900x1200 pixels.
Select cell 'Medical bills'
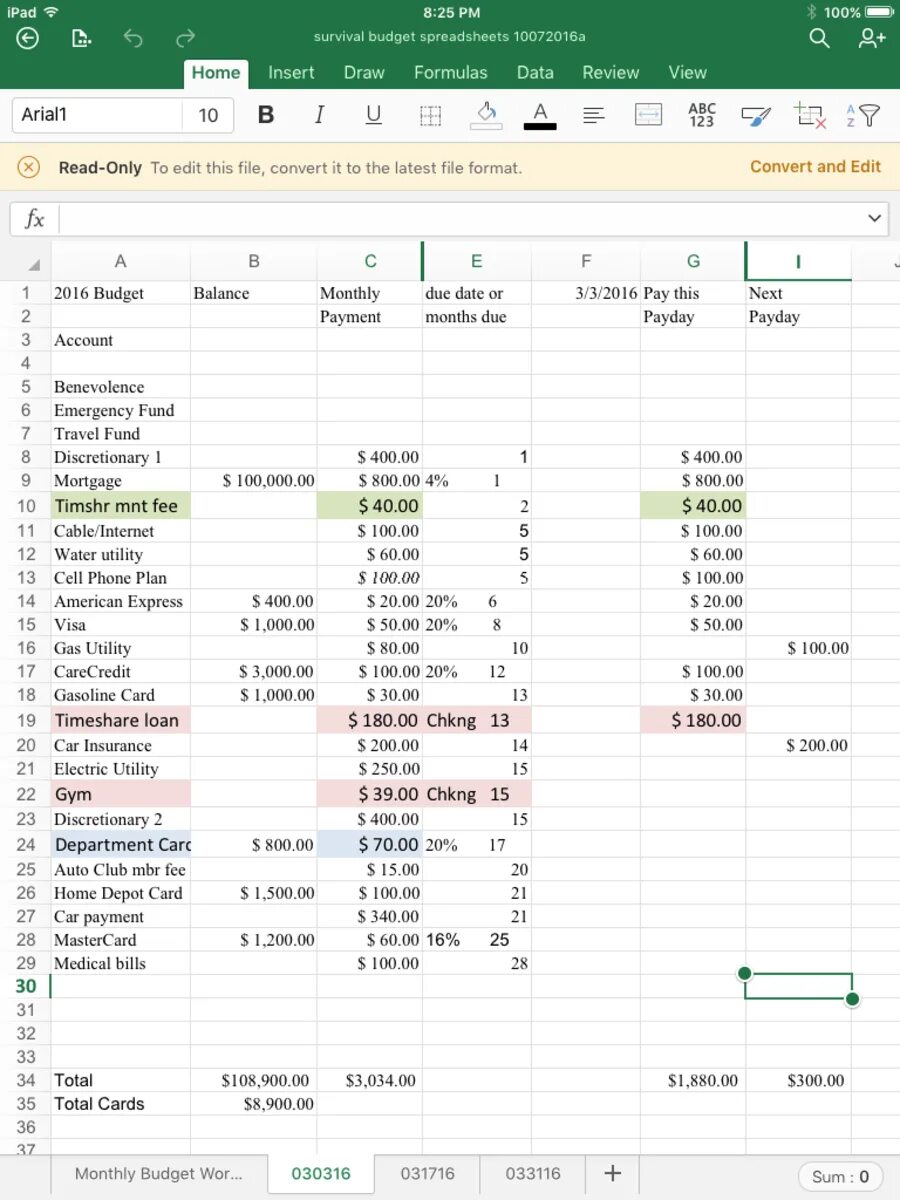[x=120, y=964]
